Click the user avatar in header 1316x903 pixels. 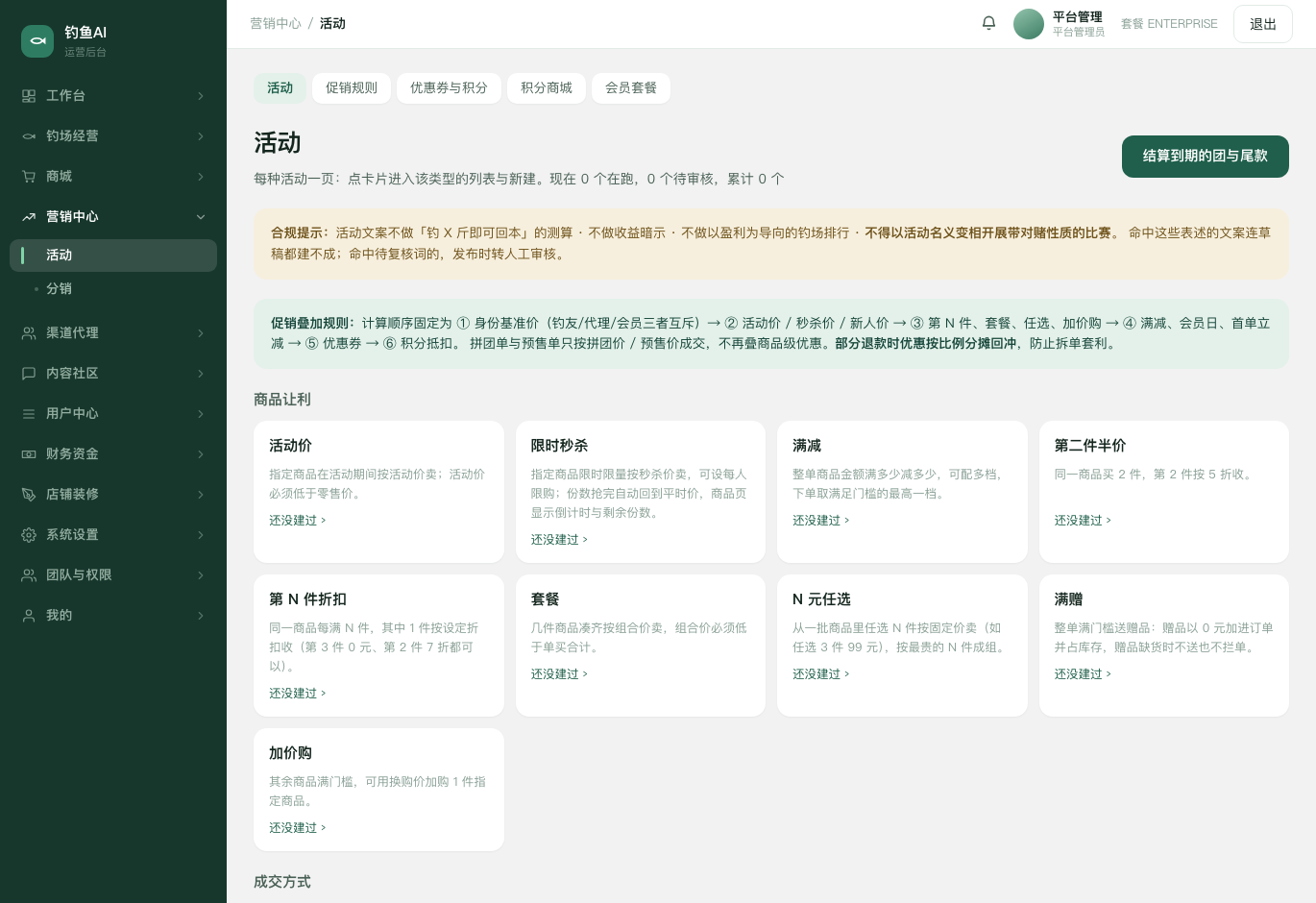(1029, 24)
